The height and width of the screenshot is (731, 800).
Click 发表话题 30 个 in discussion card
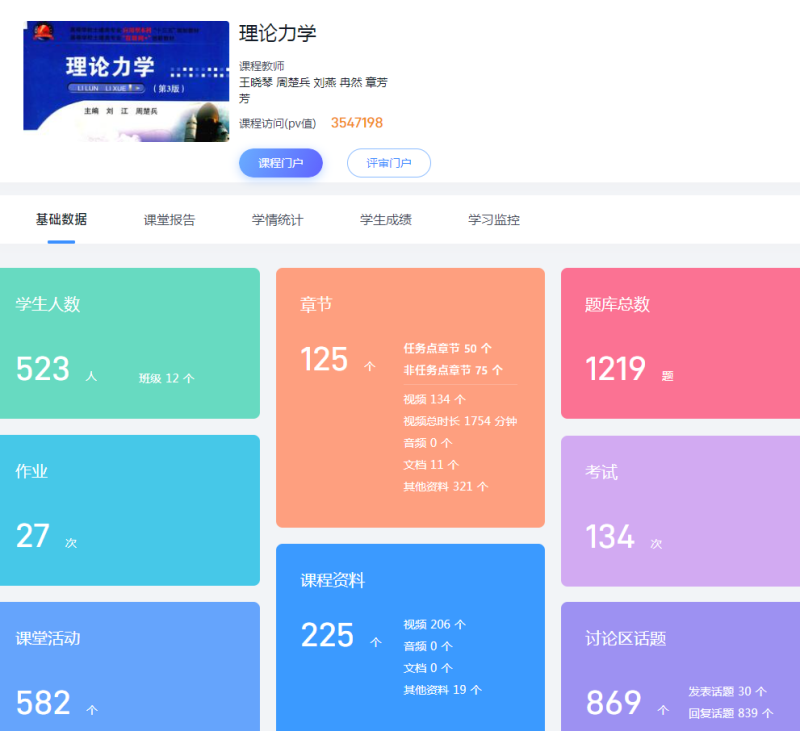(x=727, y=692)
